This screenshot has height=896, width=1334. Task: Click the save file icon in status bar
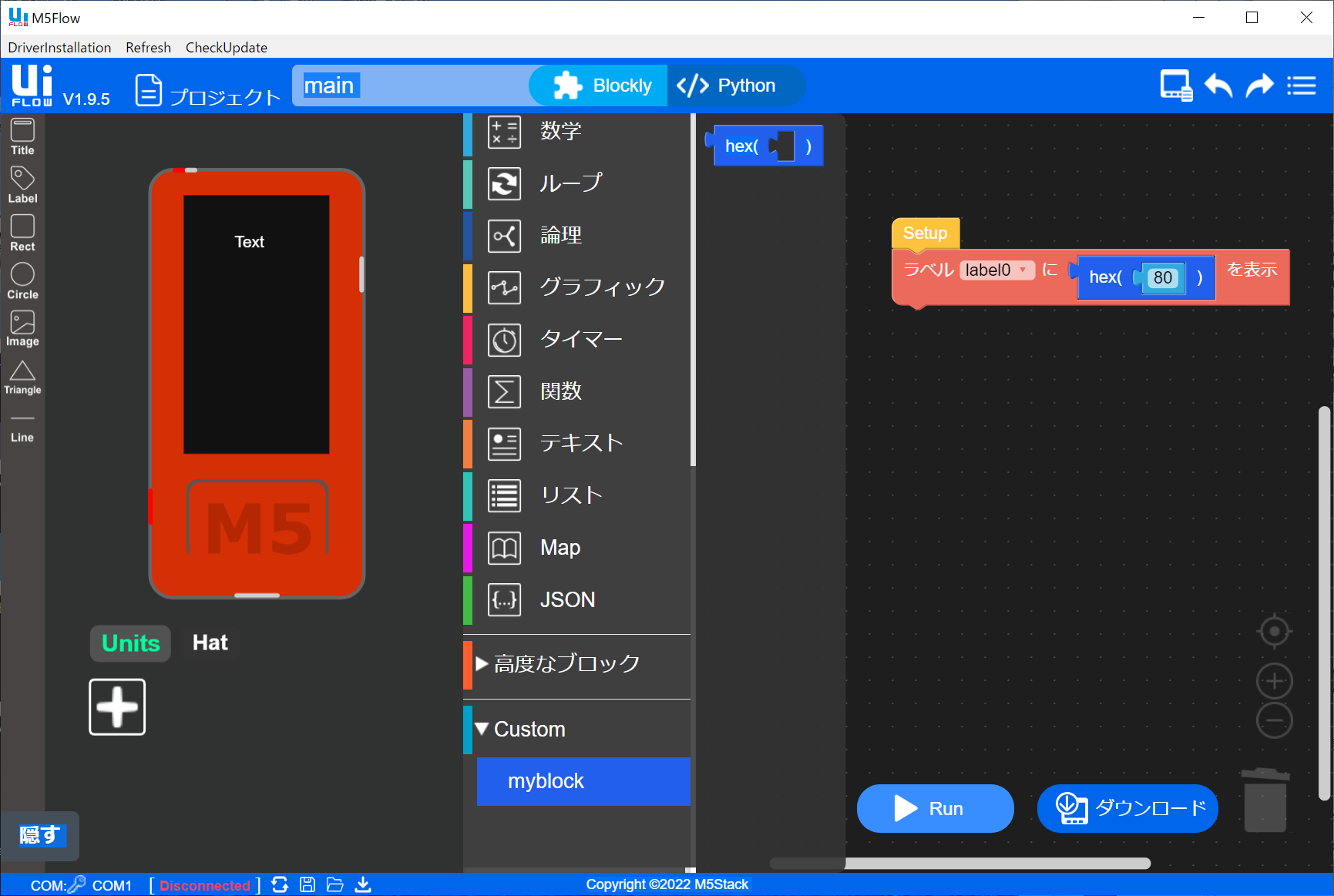[307, 884]
